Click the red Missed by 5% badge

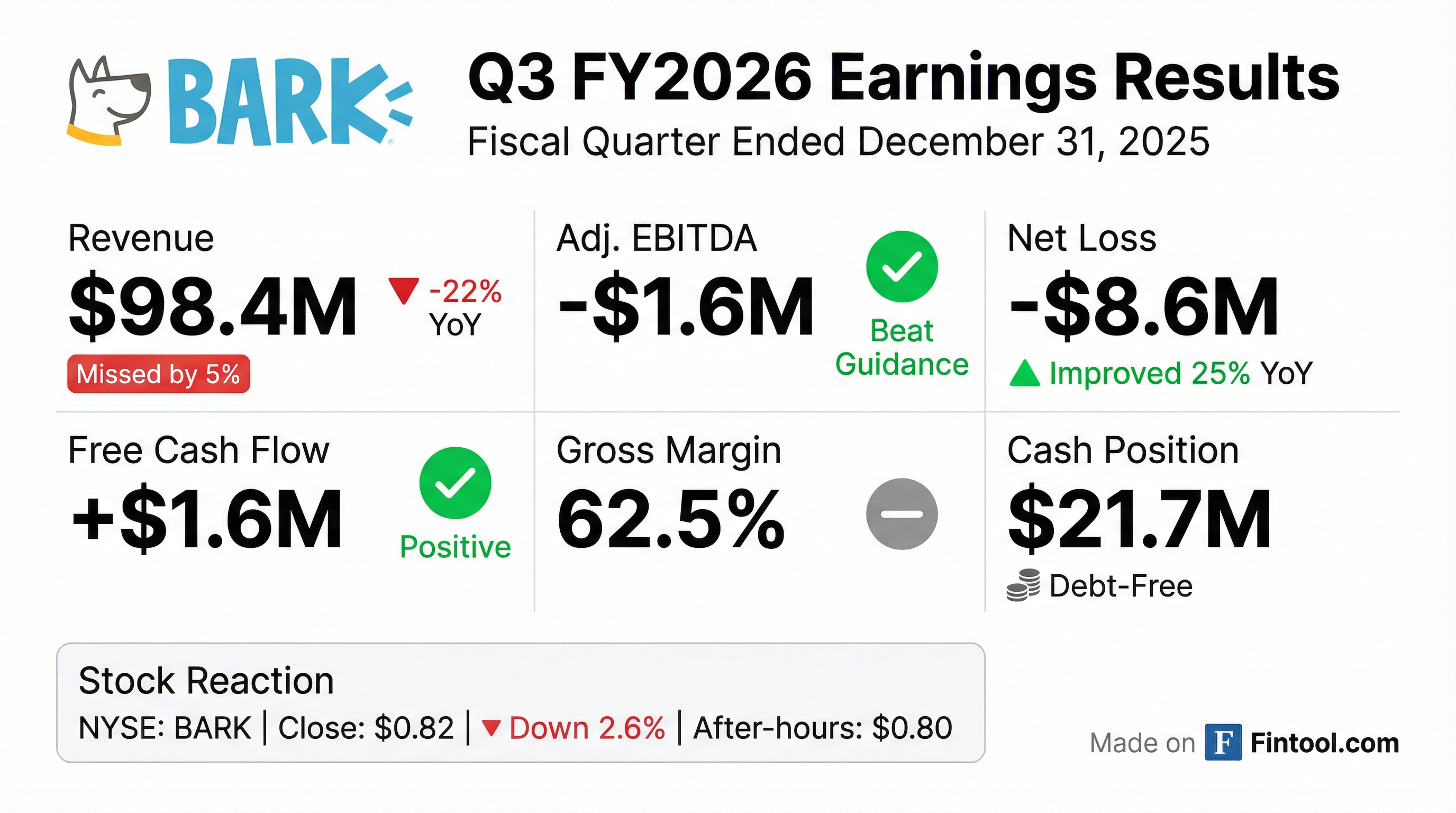tap(158, 374)
